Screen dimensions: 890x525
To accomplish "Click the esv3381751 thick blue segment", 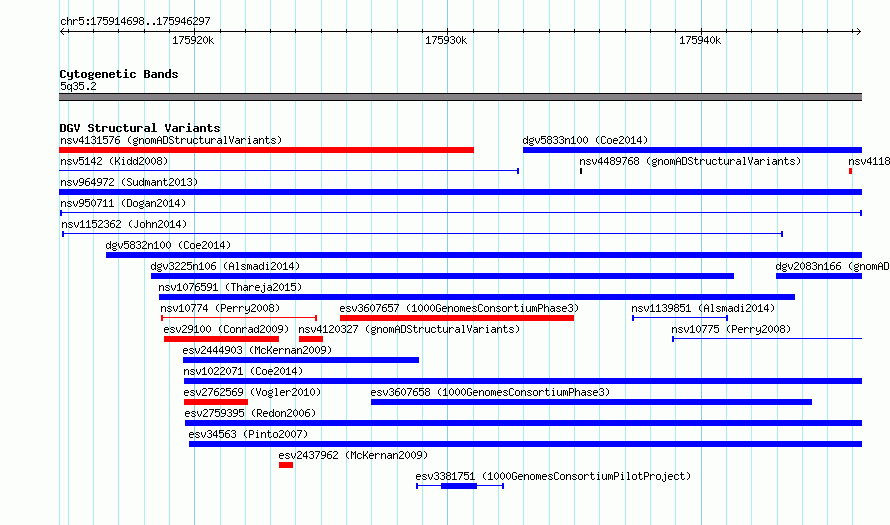I will tap(459, 486).
